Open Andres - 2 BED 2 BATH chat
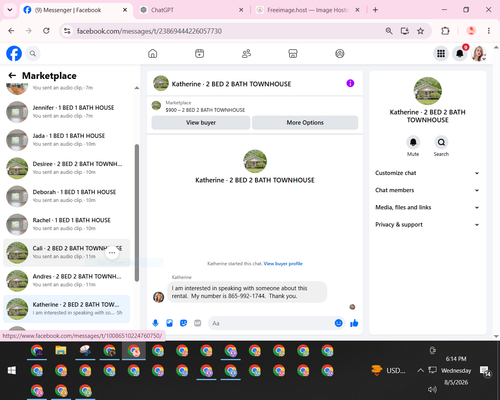The width and height of the screenshot is (500, 400). (67, 281)
